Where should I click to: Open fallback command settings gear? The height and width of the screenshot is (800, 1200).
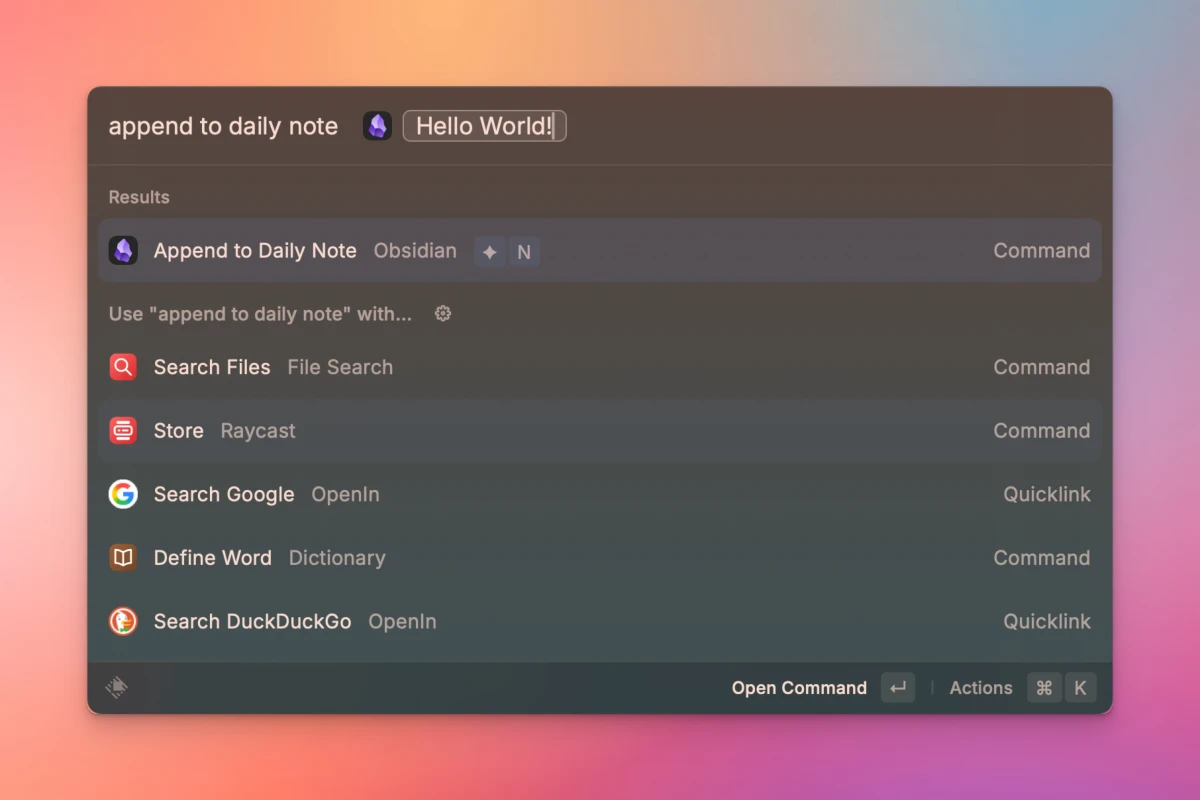(443, 314)
